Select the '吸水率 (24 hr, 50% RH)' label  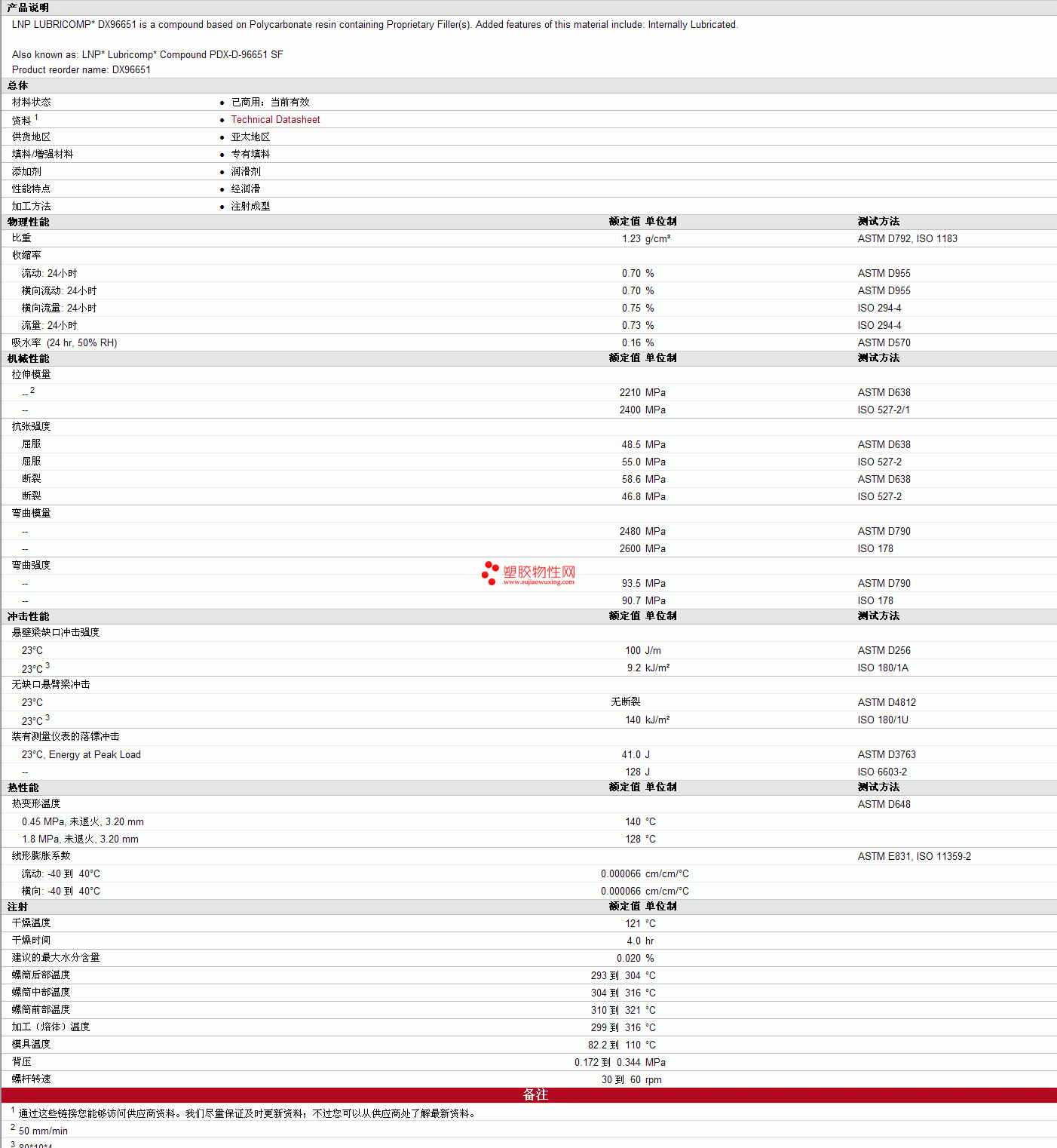click(x=65, y=342)
